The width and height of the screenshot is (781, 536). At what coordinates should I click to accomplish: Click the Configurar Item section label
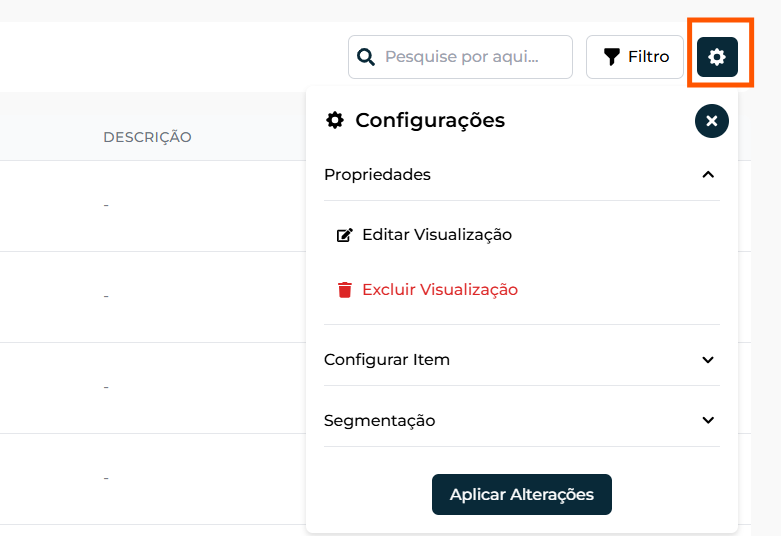pyautogui.click(x=387, y=360)
